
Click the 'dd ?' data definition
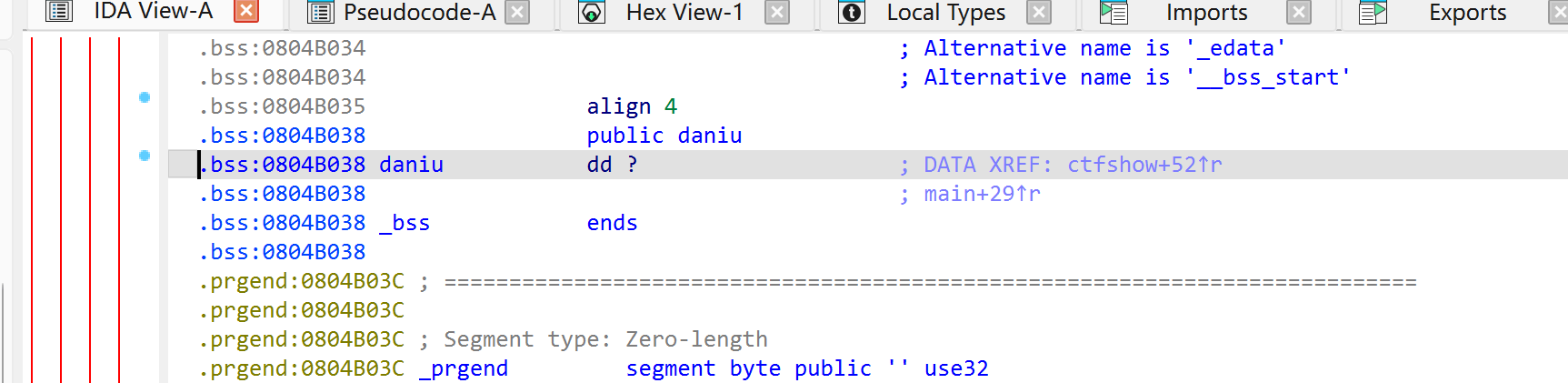click(612, 165)
